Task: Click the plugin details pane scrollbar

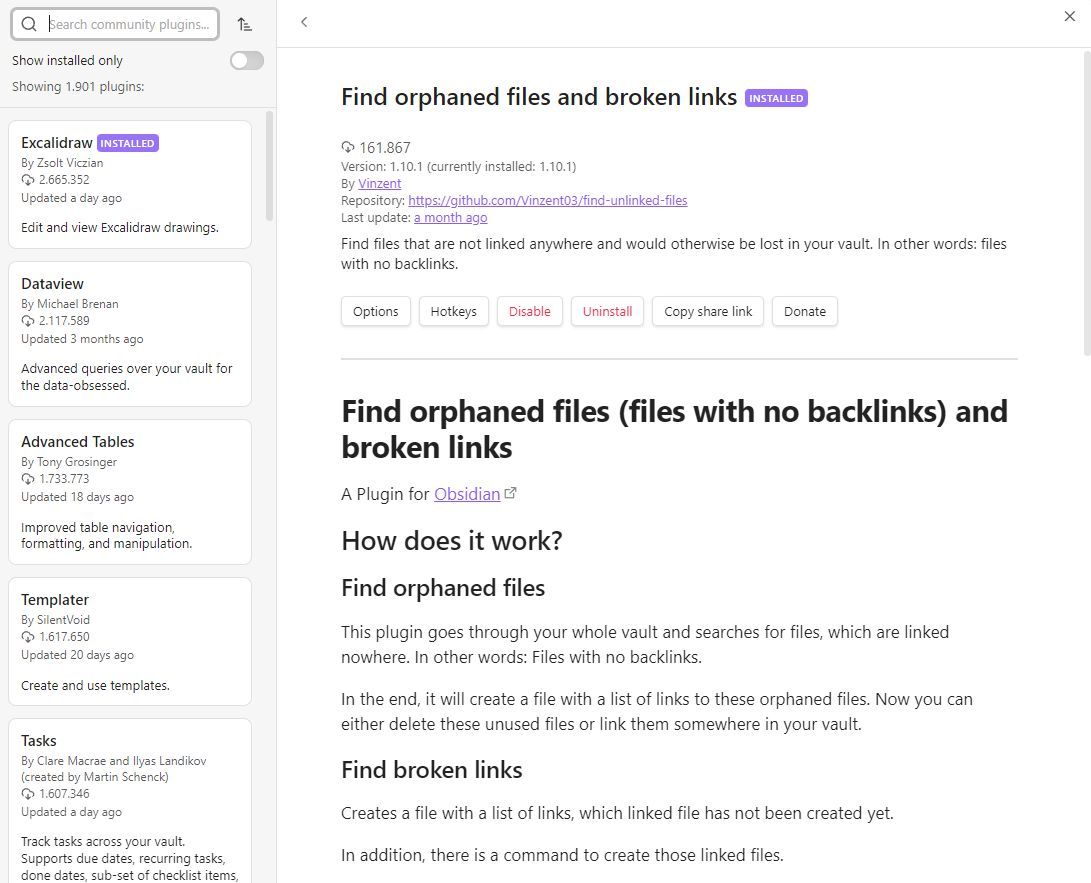Action: click(x=1085, y=202)
